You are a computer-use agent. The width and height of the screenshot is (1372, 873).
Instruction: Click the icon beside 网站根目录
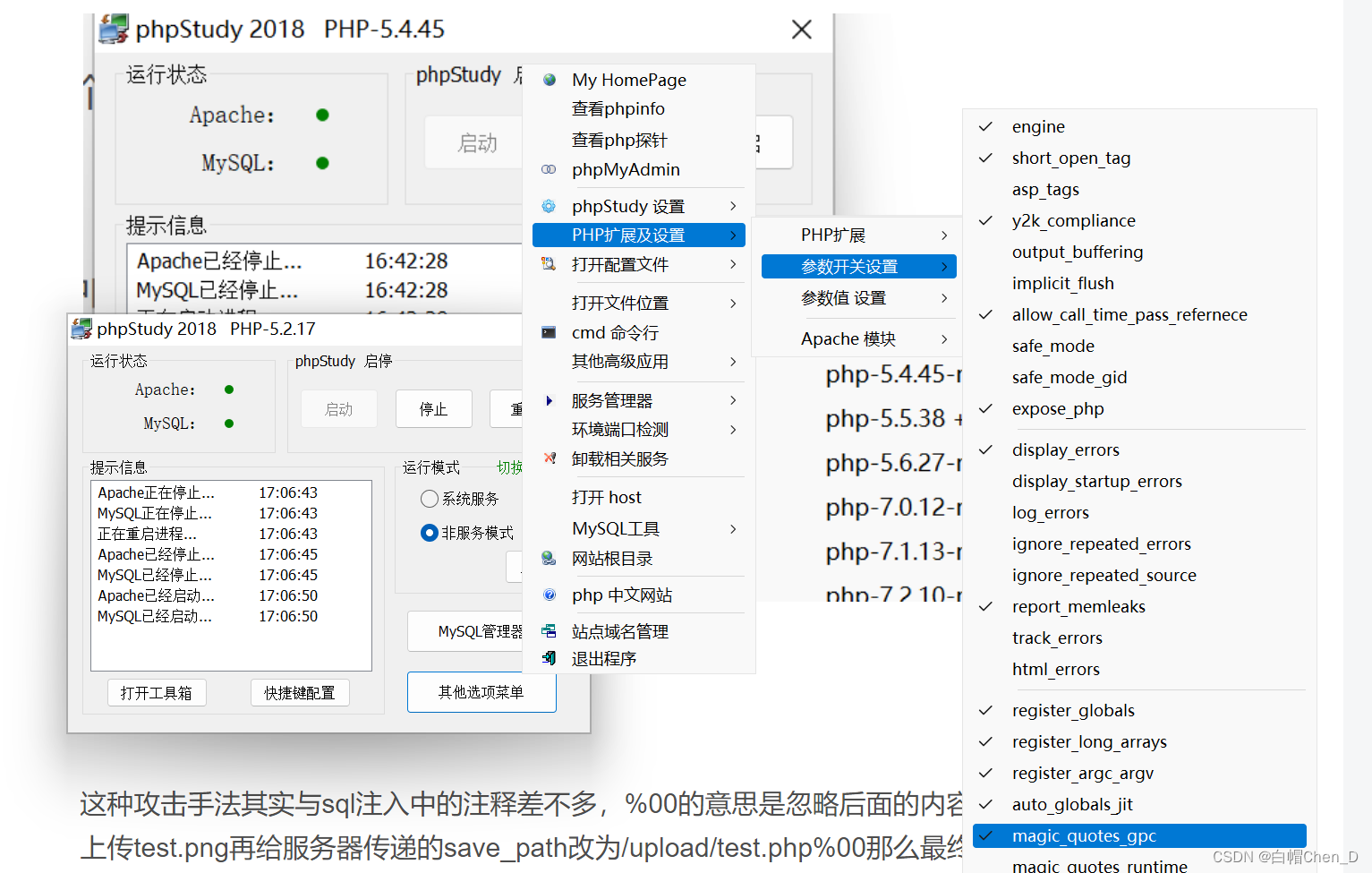click(x=549, y=558)
